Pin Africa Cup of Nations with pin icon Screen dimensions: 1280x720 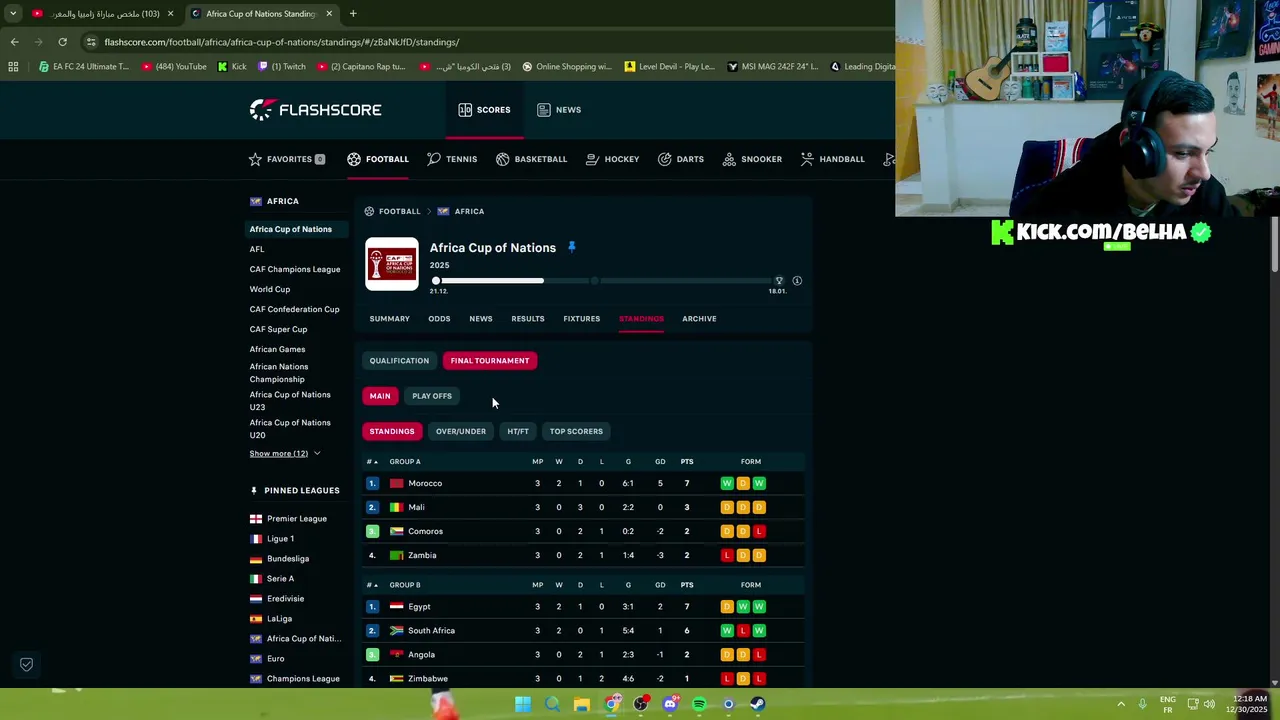572,247
